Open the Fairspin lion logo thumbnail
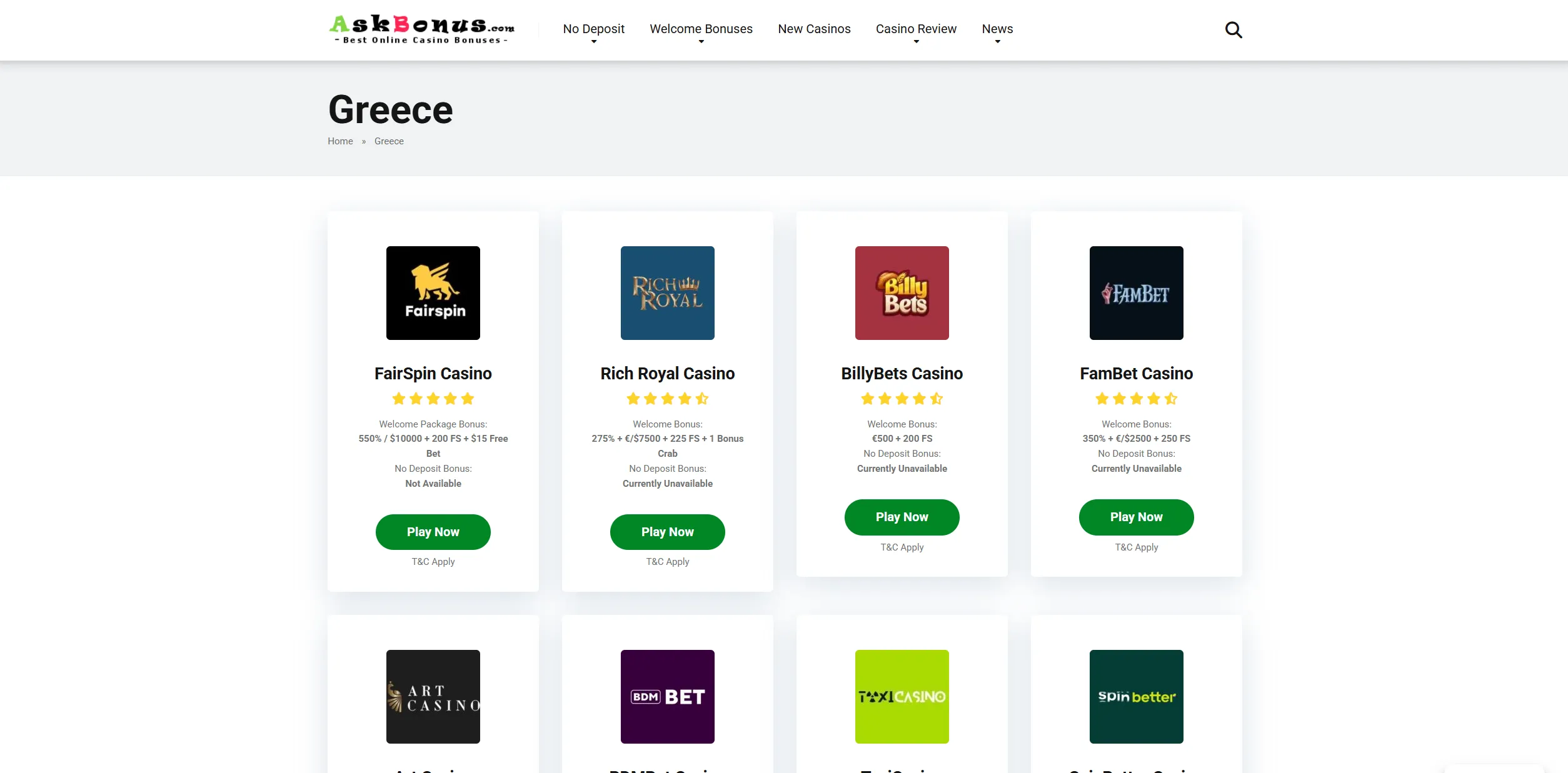 [x=433, y=293]
